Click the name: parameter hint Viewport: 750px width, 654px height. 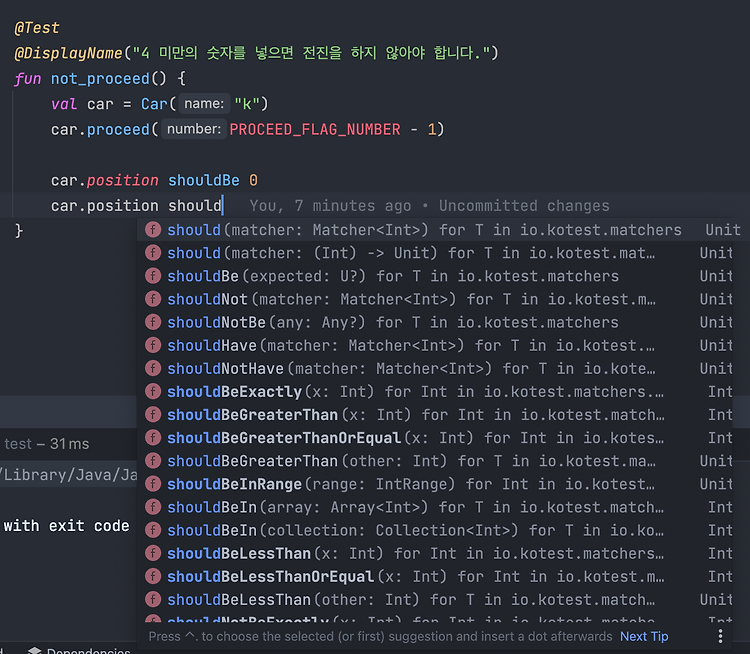204,103
